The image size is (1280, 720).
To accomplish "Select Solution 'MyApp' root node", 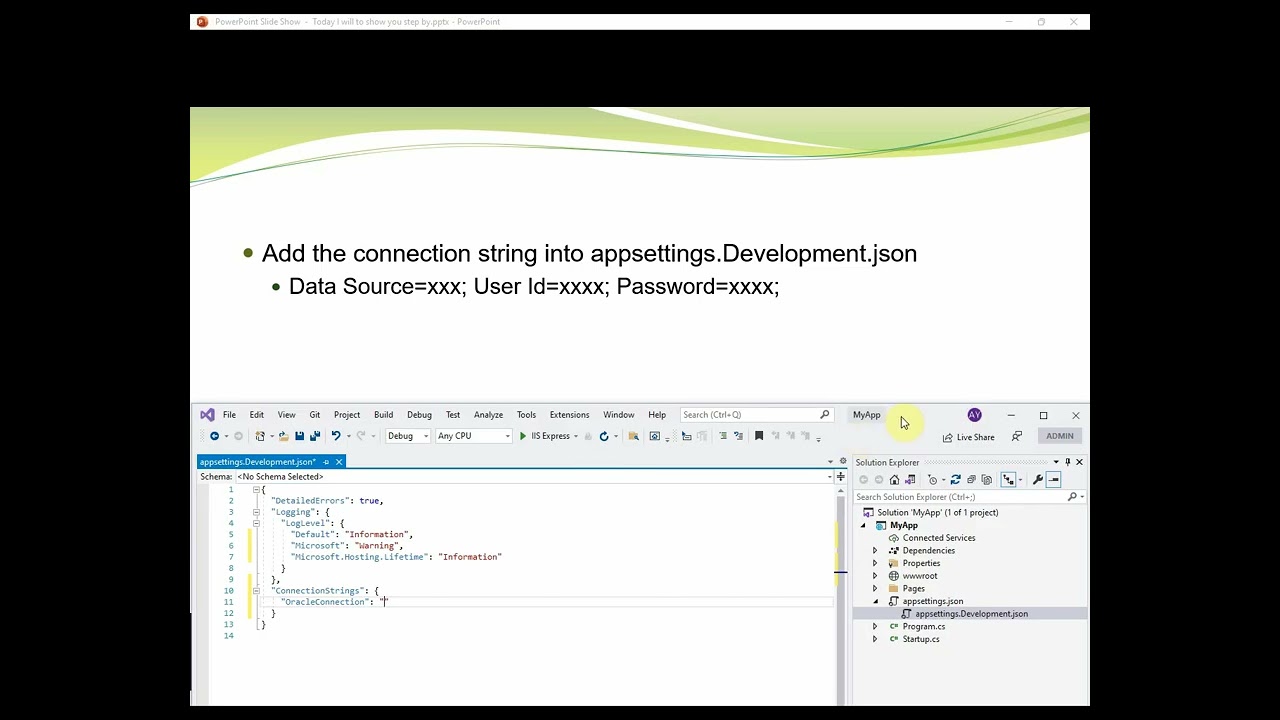I will pos(937,513).
